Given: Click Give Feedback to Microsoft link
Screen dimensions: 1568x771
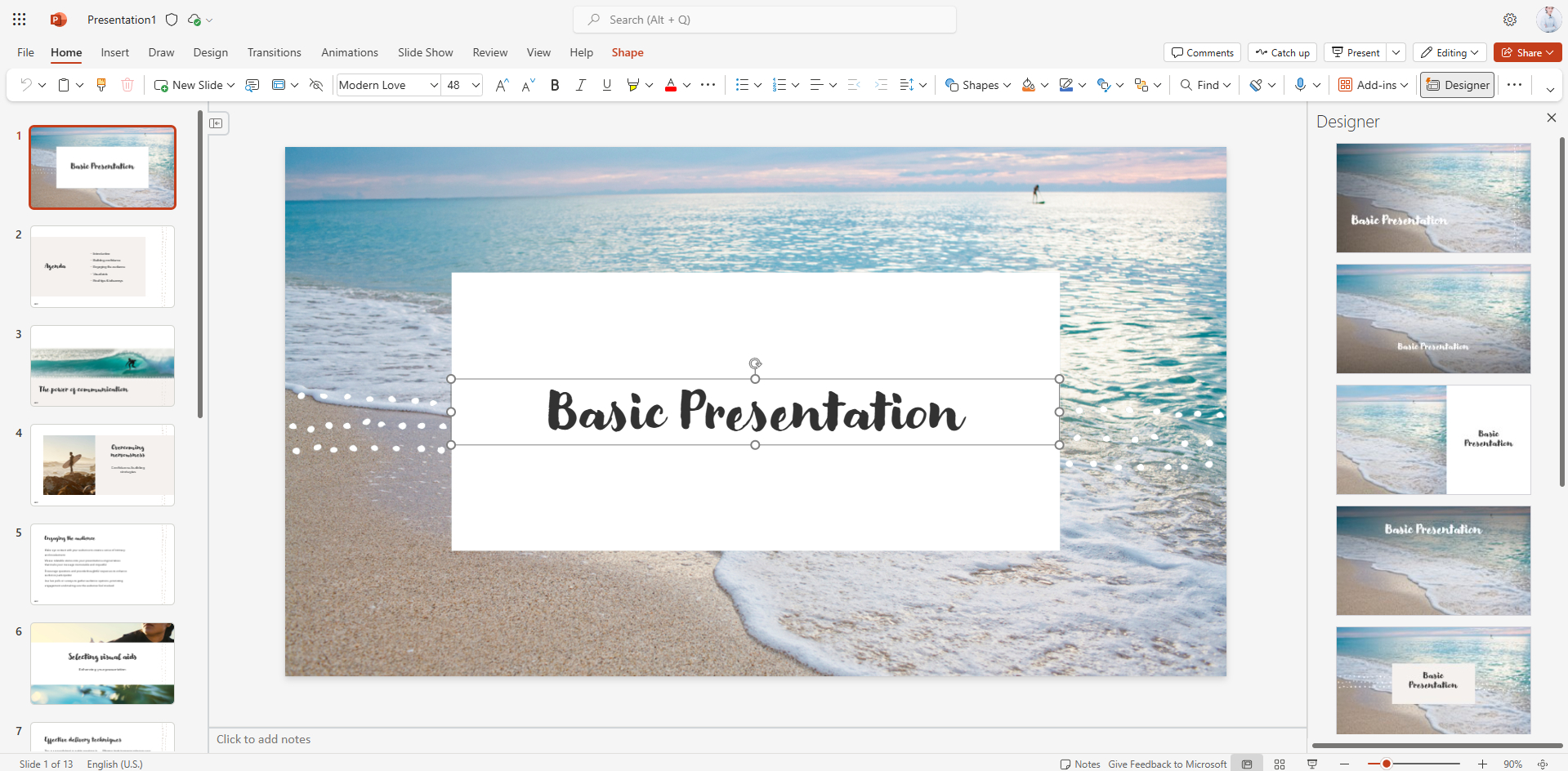Looking at the screenshot, I should pyautogui.click(x=1168, y=764).
